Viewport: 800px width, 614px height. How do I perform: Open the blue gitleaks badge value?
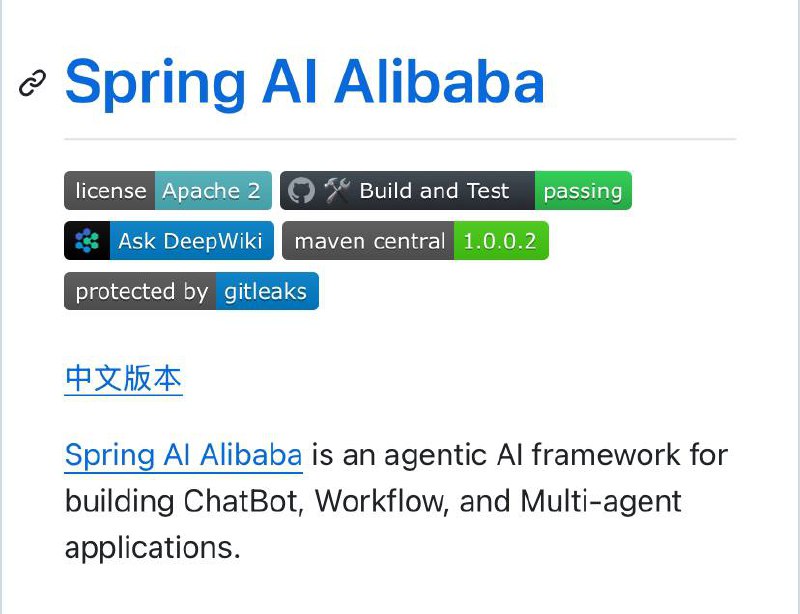click(x=267, y=291)
